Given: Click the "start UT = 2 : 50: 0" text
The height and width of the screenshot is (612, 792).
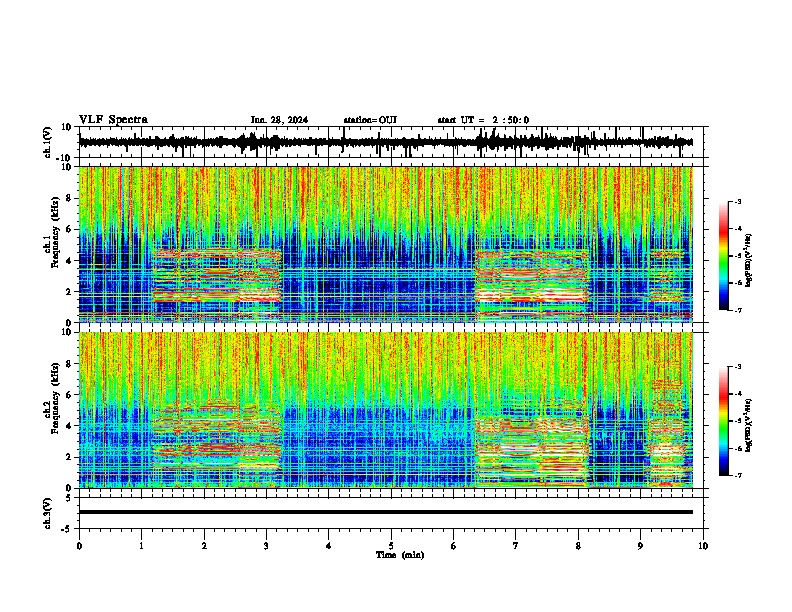Looking at the screenshot, I should pos(483,120).
